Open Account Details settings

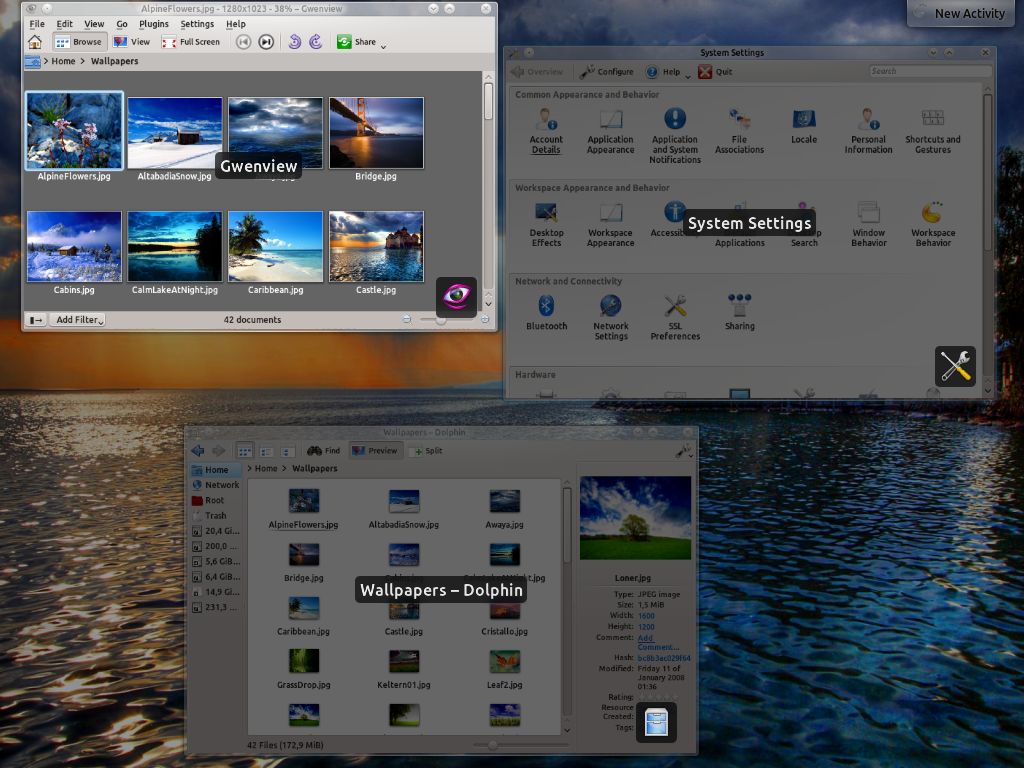(546, 131)
